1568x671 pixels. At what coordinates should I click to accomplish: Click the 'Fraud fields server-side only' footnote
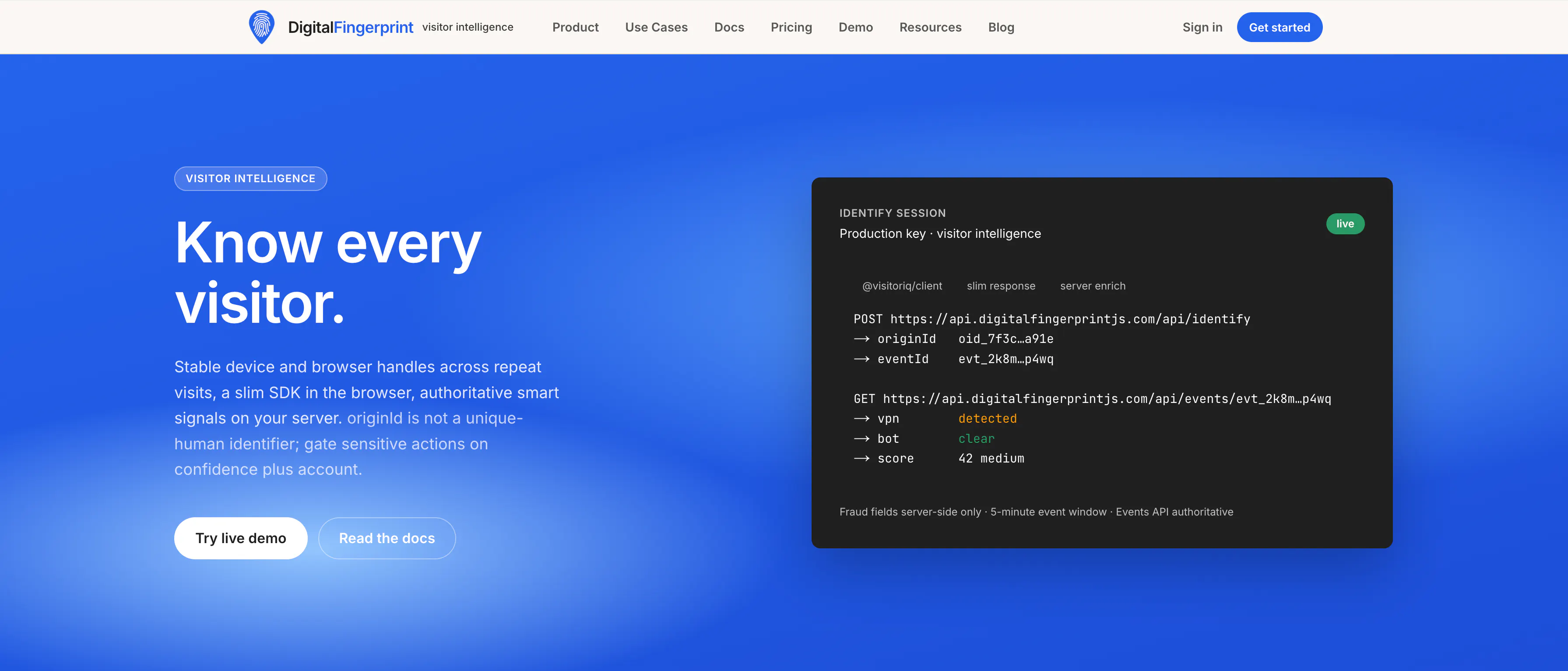click(x=1036, y=512)
